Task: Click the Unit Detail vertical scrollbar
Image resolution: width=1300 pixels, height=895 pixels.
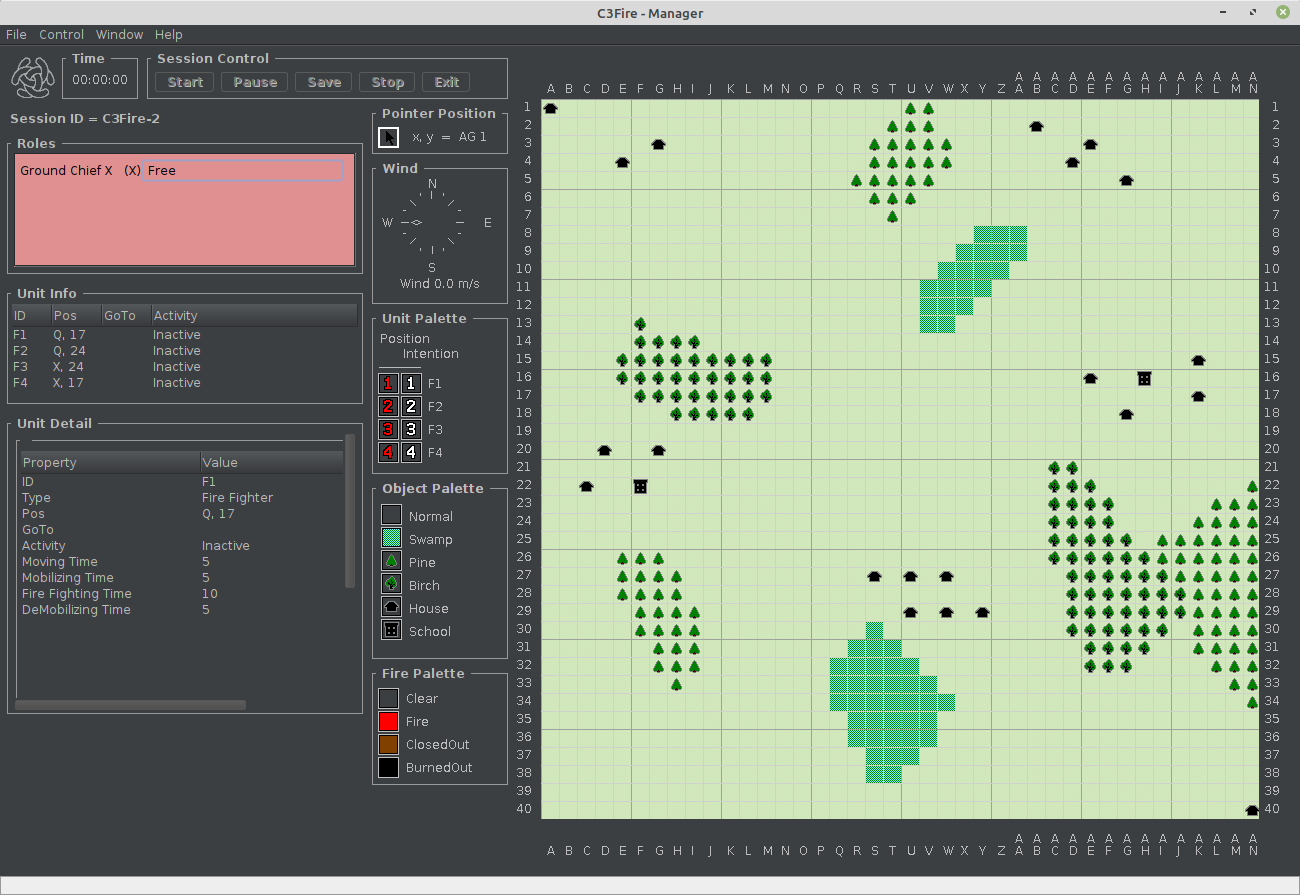Action: tap(349, 511)
